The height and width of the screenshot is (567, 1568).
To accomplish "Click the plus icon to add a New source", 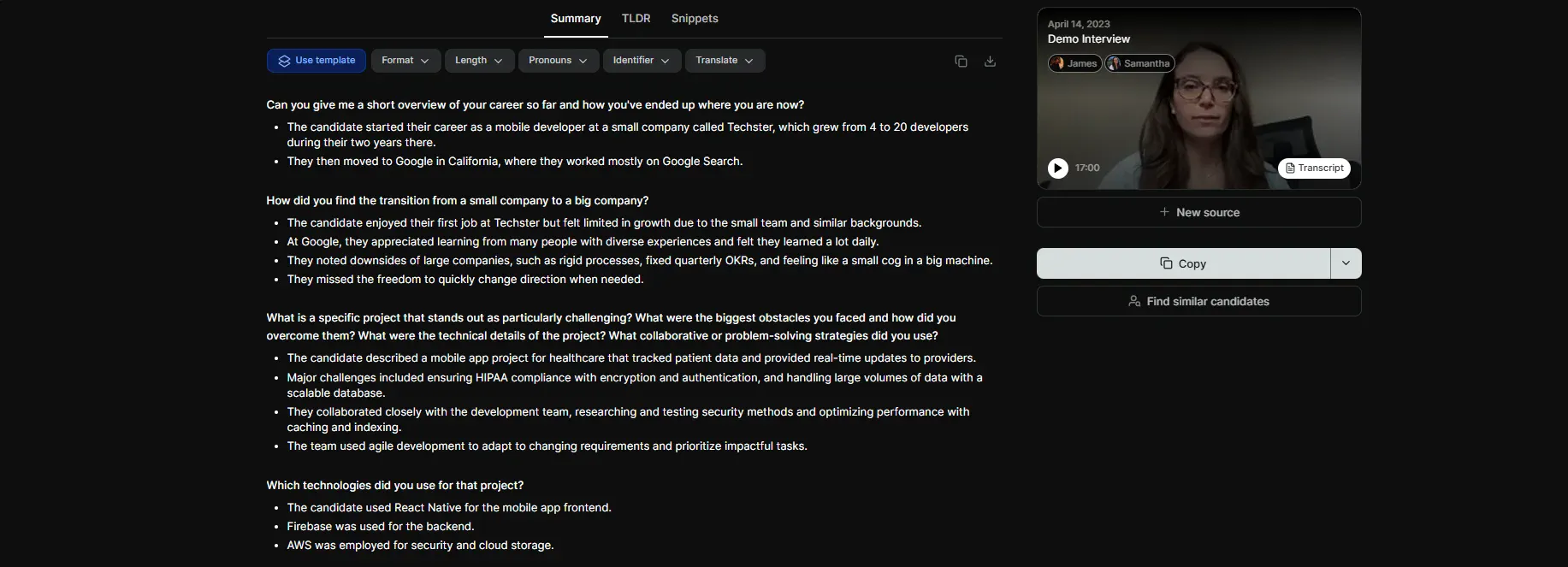I will click(x=1163, y=211).
